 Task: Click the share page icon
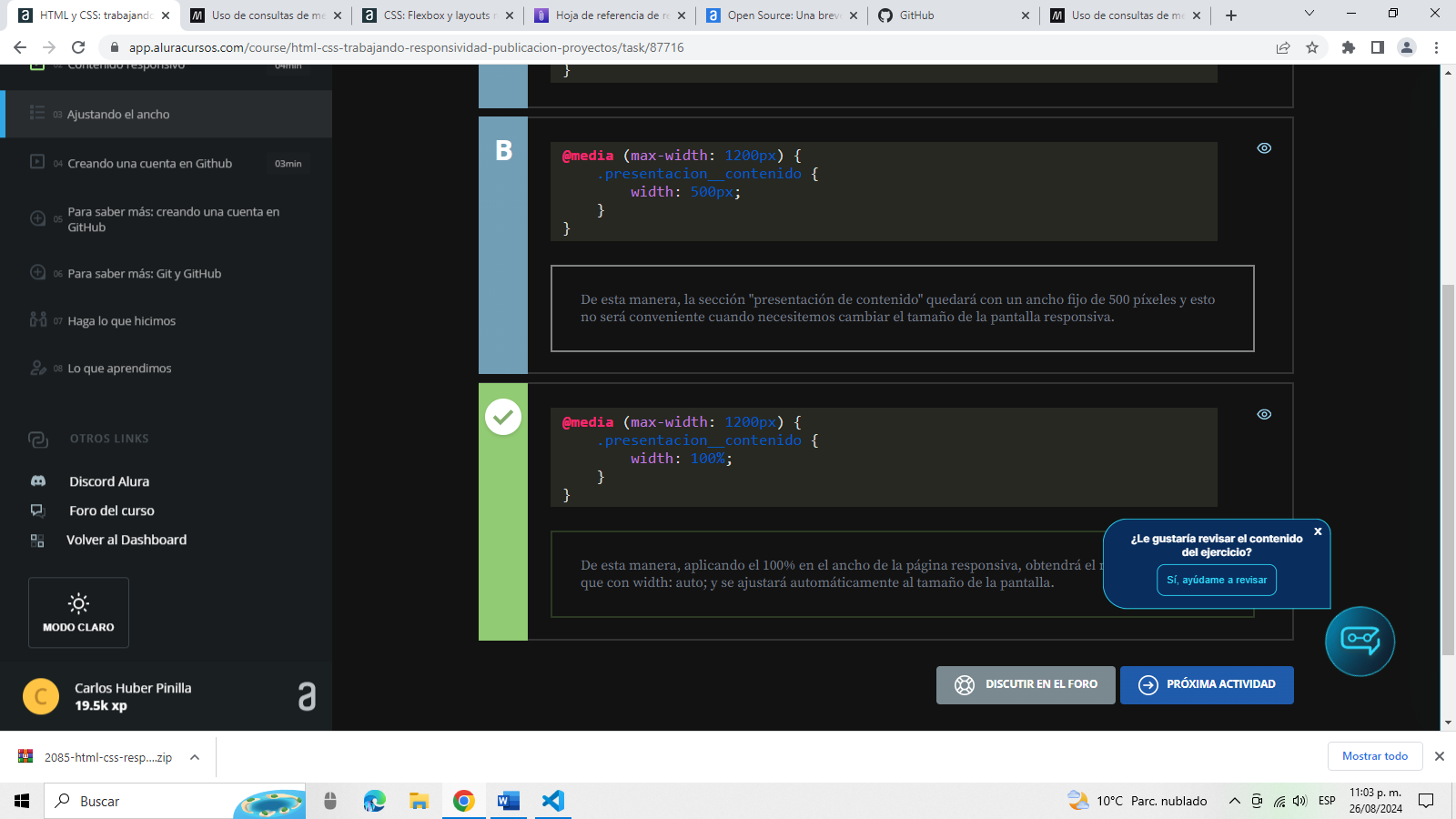click(x=1283, y=47)
